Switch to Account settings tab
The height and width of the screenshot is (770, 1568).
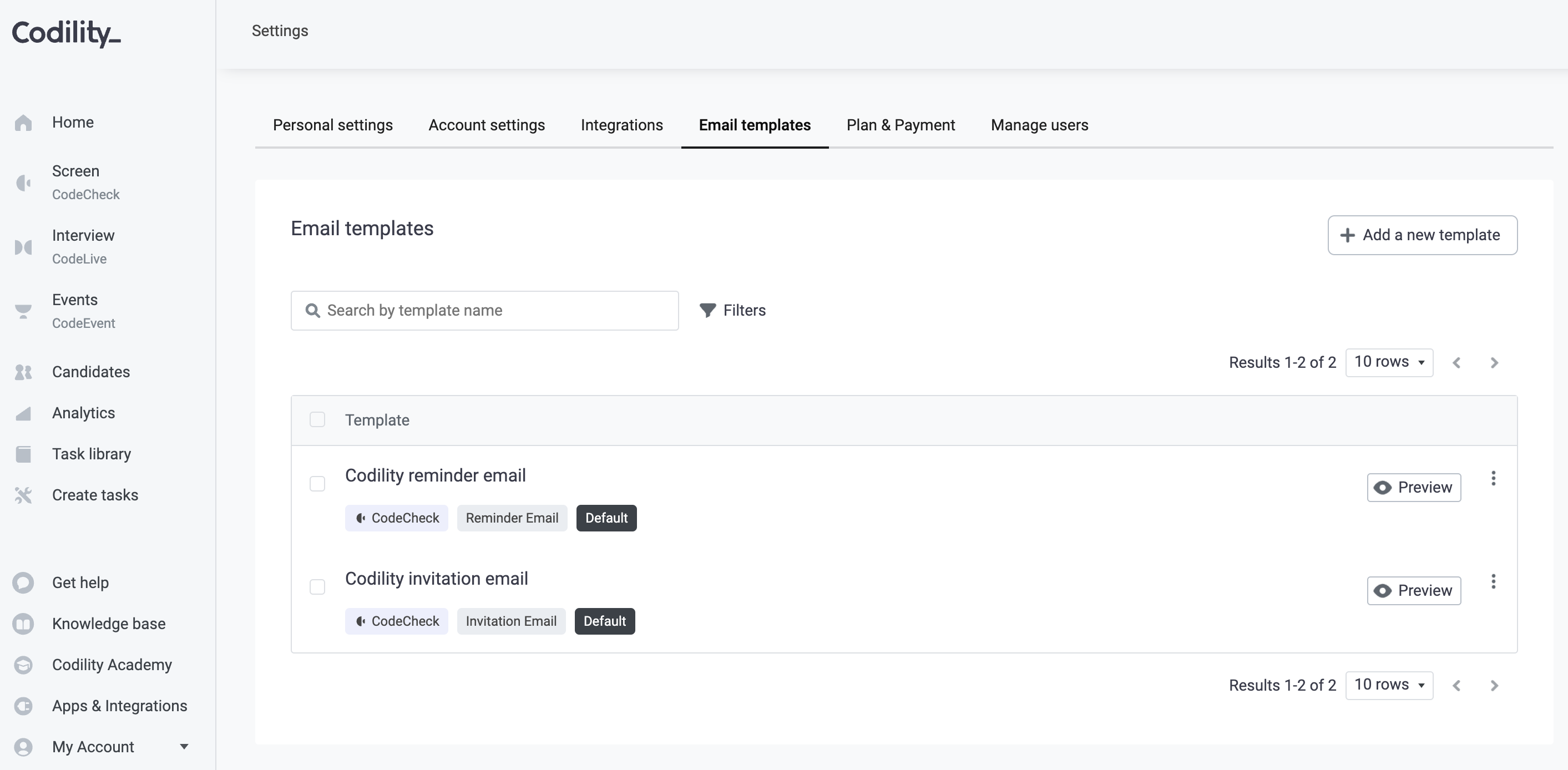(x=487, y=125)
